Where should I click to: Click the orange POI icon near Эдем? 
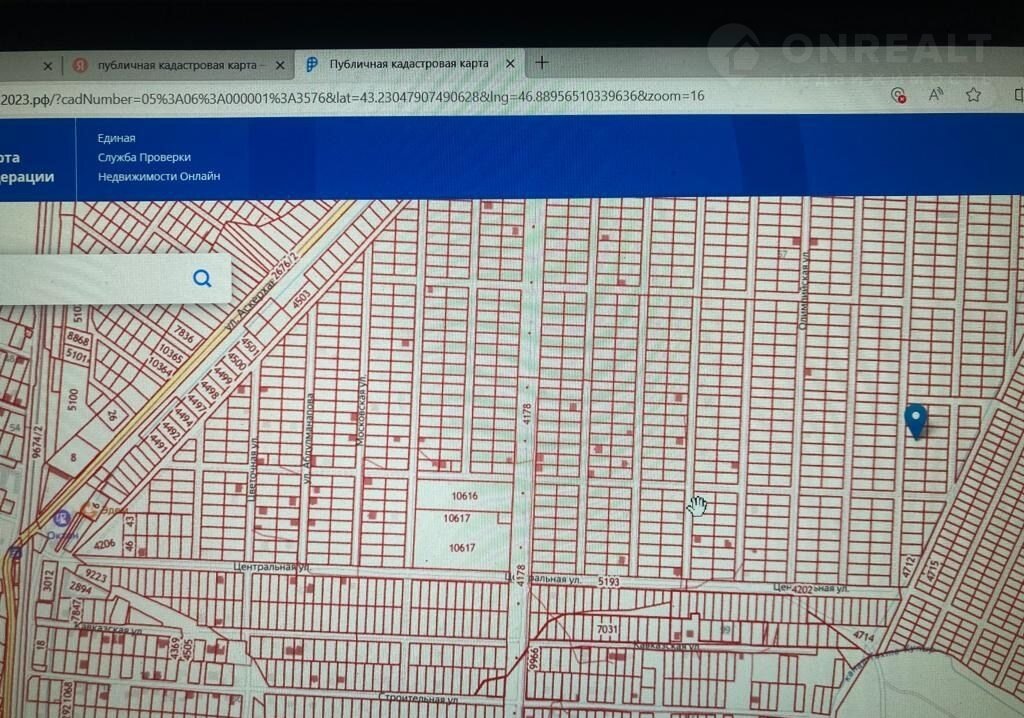90,509
